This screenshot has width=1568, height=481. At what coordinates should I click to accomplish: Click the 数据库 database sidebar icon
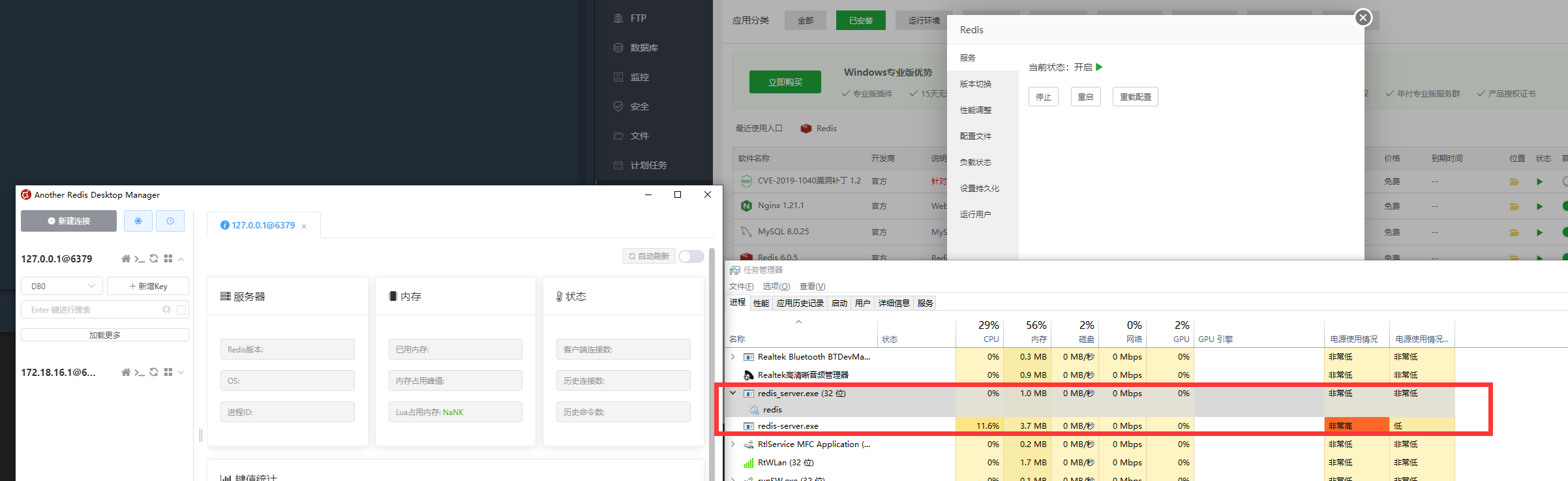(x=618, y=48)
